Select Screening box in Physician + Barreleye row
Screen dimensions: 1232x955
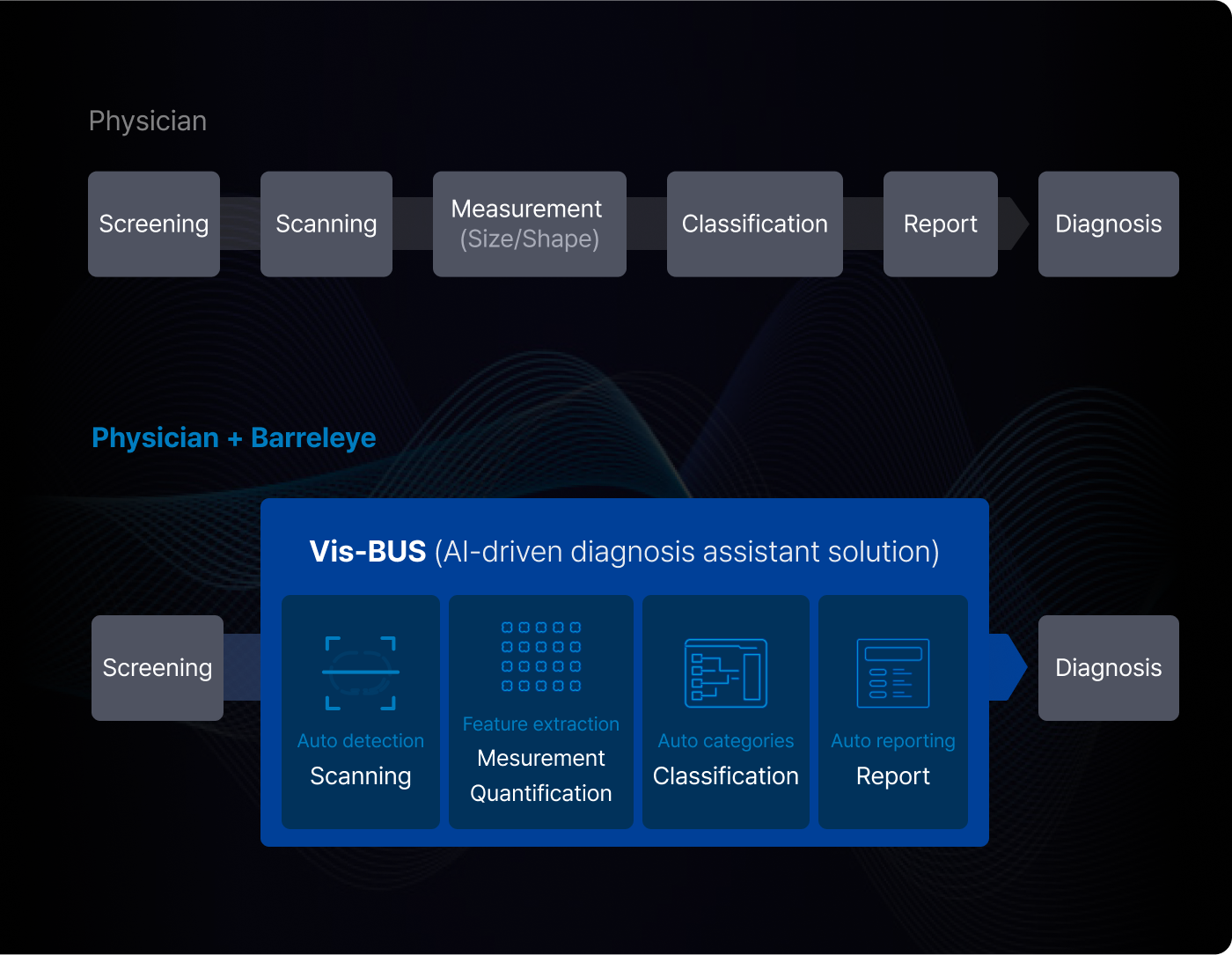158,667
